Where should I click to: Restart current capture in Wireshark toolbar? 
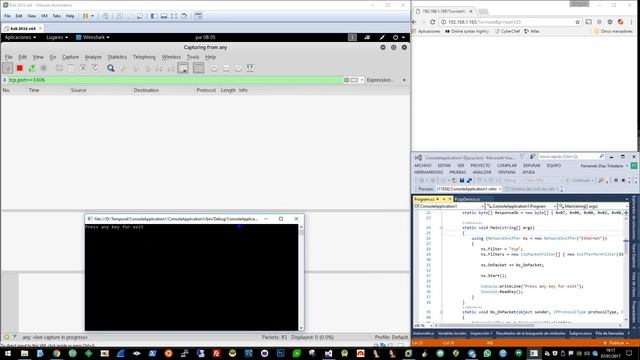tap(31, 68)
